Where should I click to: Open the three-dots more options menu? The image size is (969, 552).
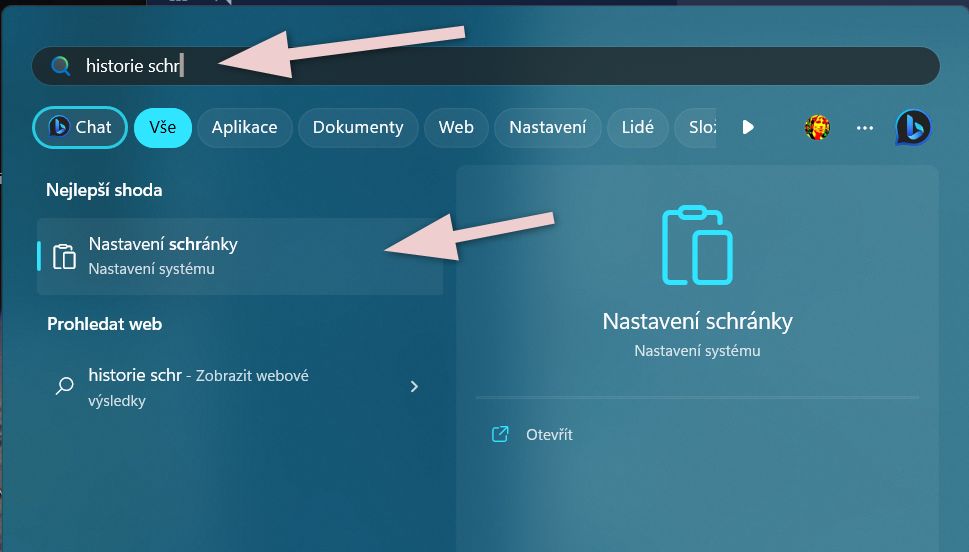(x=865, y=128)
